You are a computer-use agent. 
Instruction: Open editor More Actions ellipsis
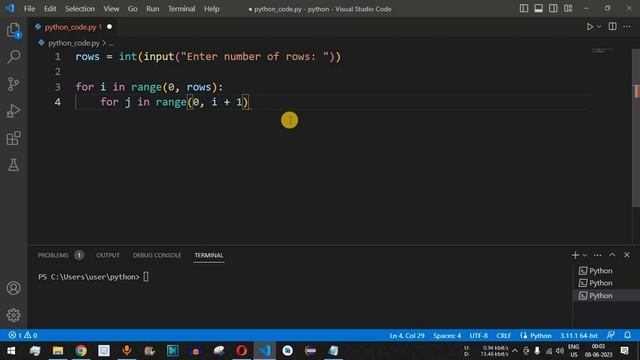627,27
